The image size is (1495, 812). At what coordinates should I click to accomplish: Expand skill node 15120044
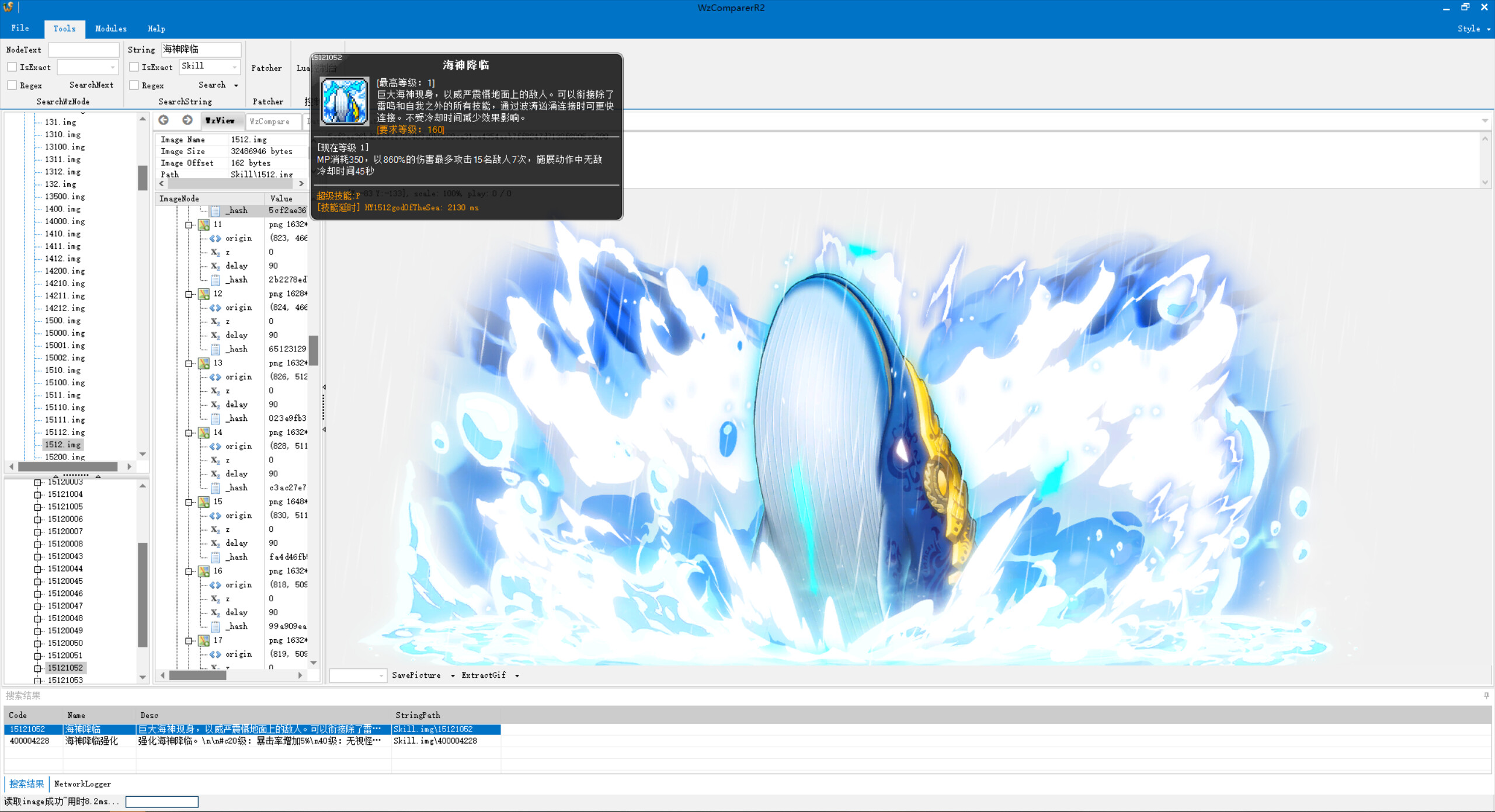click(x=38, y=569)
